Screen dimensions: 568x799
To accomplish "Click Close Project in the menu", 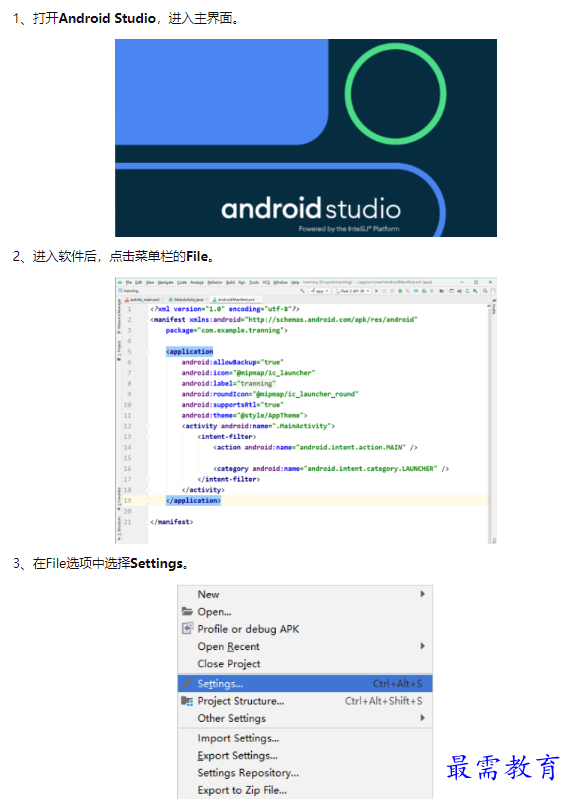I will click(305, 663).
